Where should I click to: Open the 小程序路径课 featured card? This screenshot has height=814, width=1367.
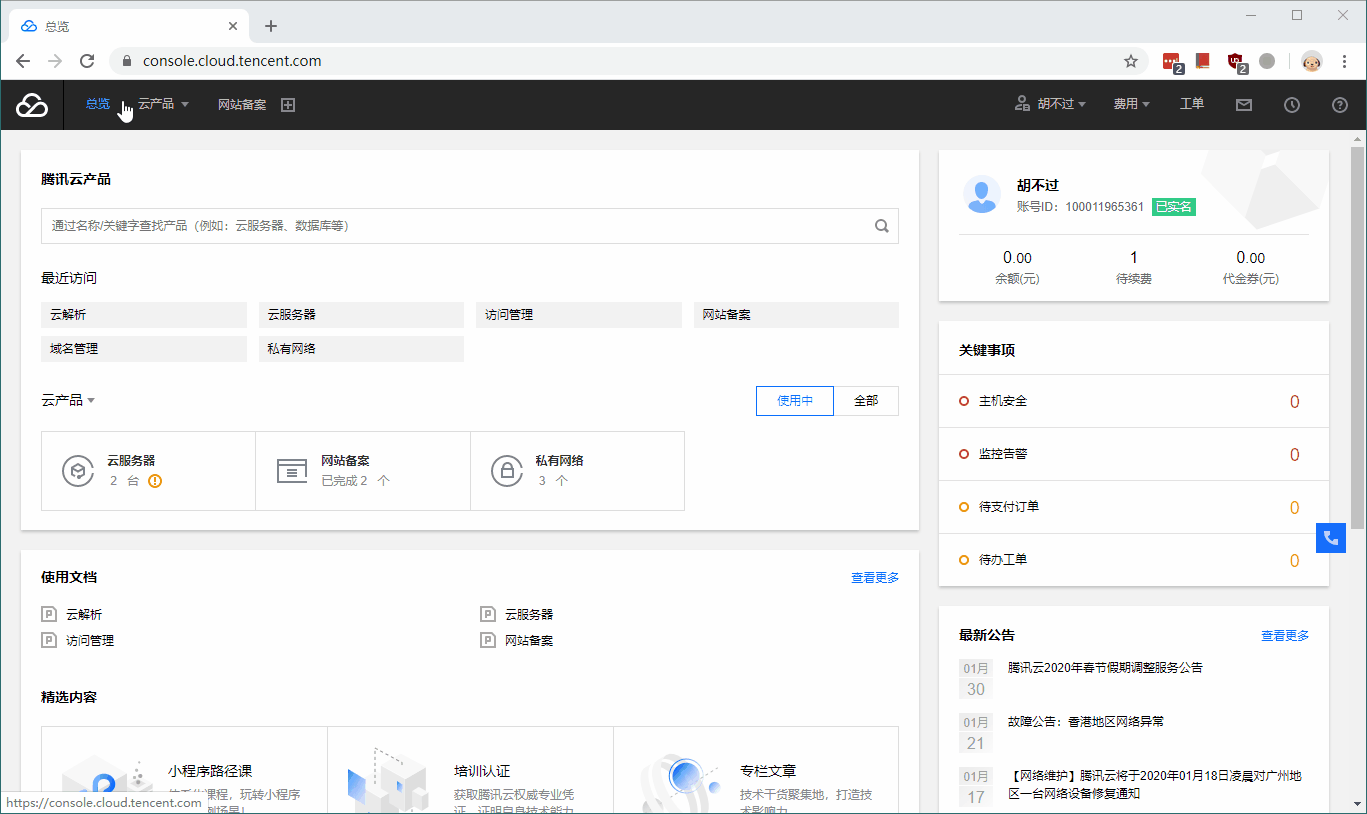(x=184, y=770)
